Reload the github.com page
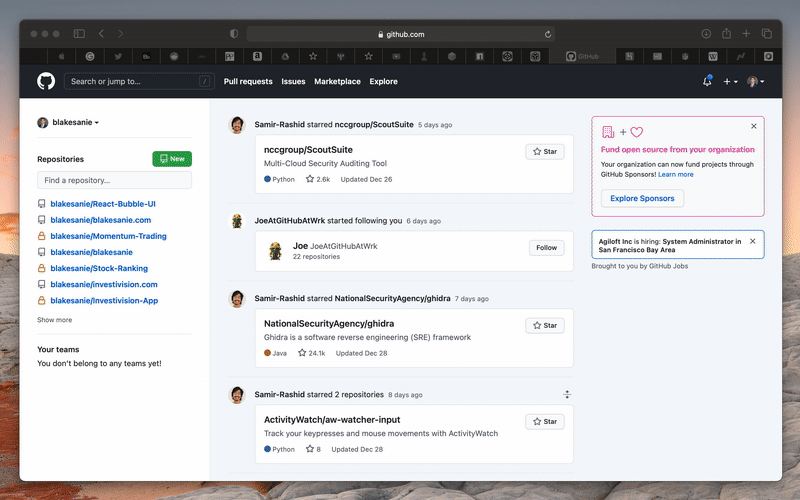Screen dimensions: 800x500 547,34
